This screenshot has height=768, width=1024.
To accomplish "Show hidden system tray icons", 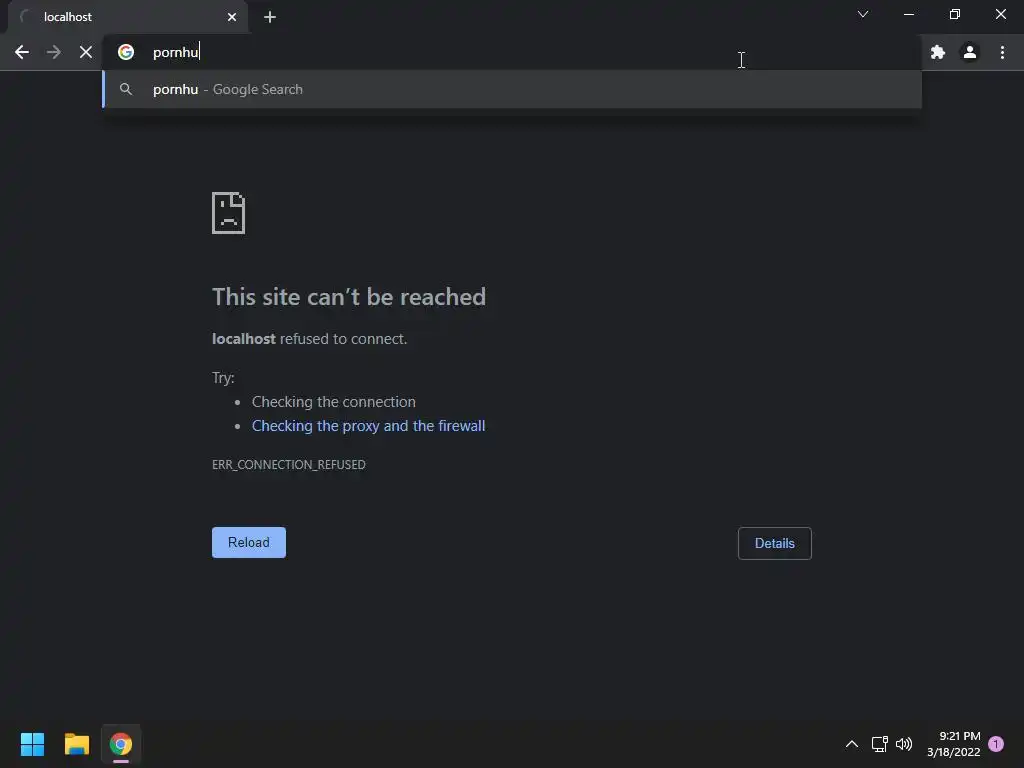I will (x=852, y=744).
